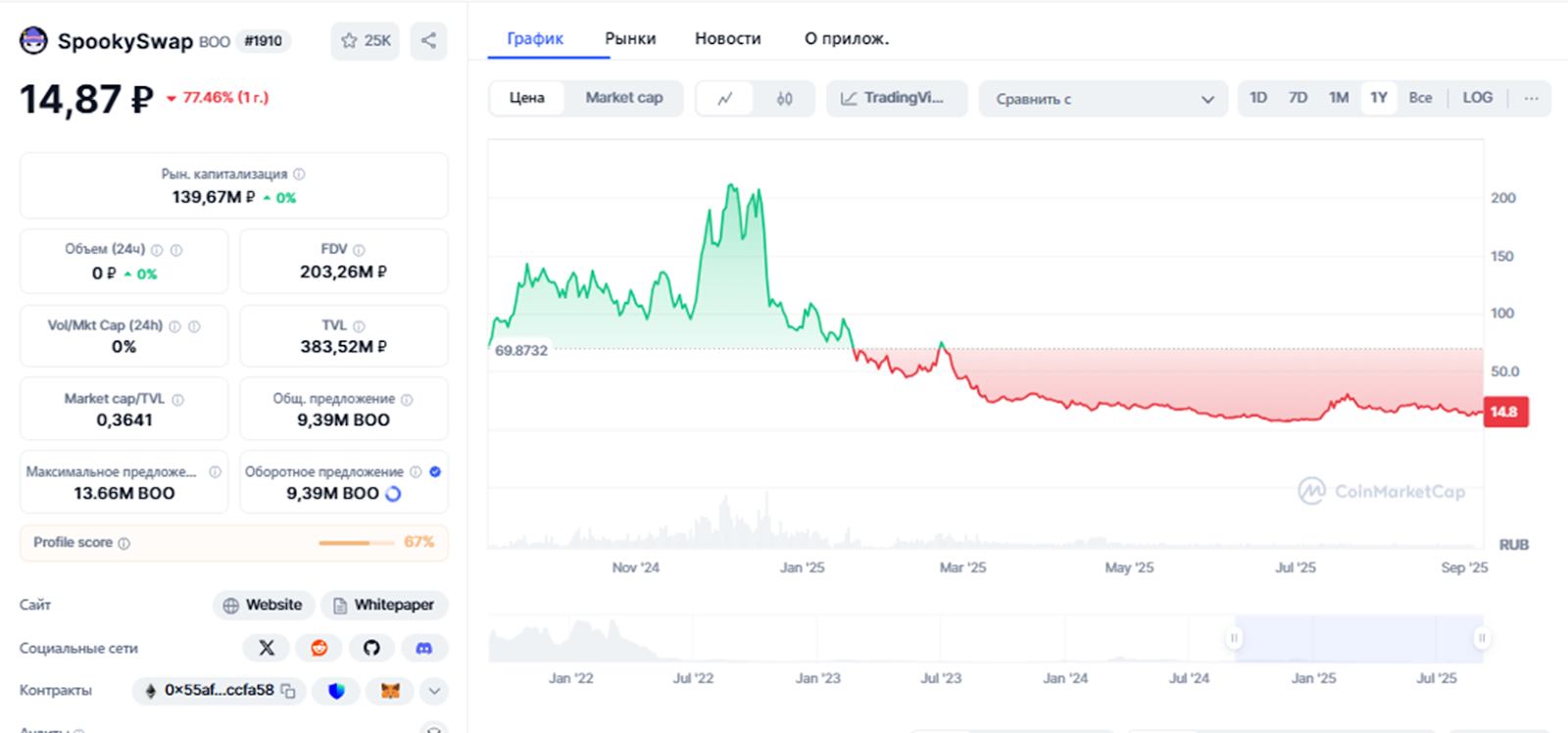Expand the contracts list chevron
Viewport: 1568px width, 733px height.
click(x=434, y=691)
